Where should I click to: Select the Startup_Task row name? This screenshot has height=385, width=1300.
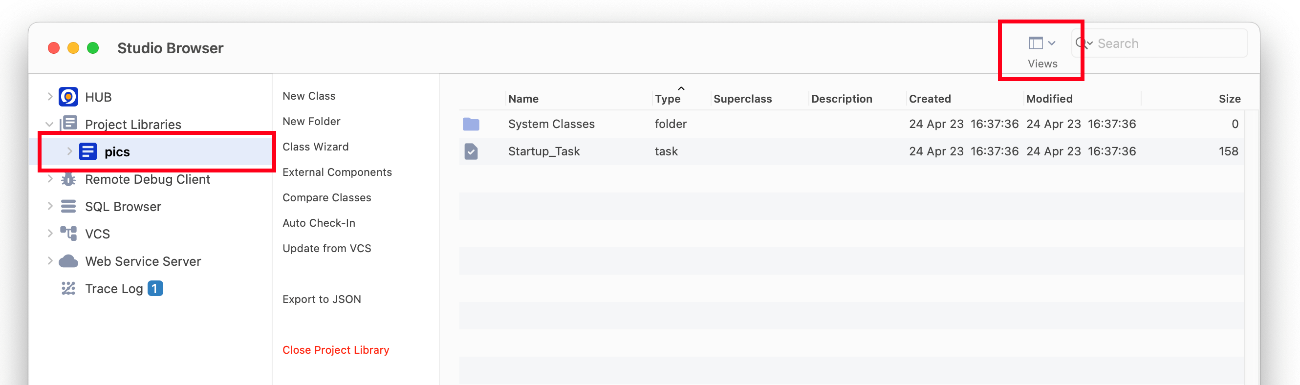(544, 151)
